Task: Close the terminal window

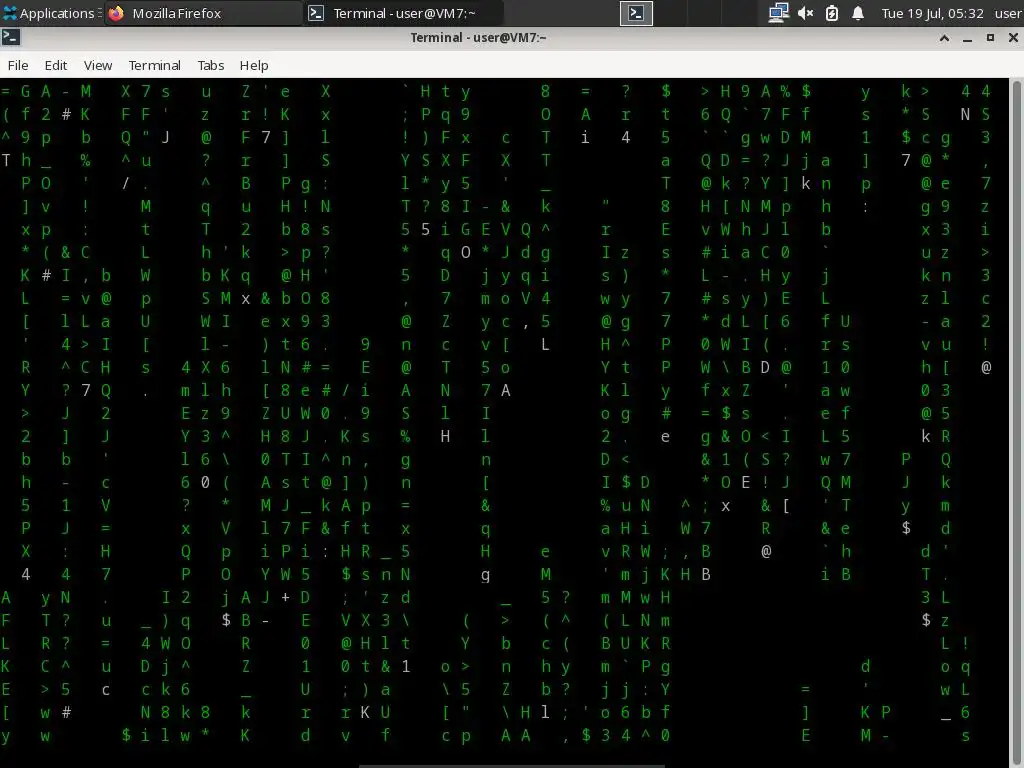Action: coord(1013,38)
